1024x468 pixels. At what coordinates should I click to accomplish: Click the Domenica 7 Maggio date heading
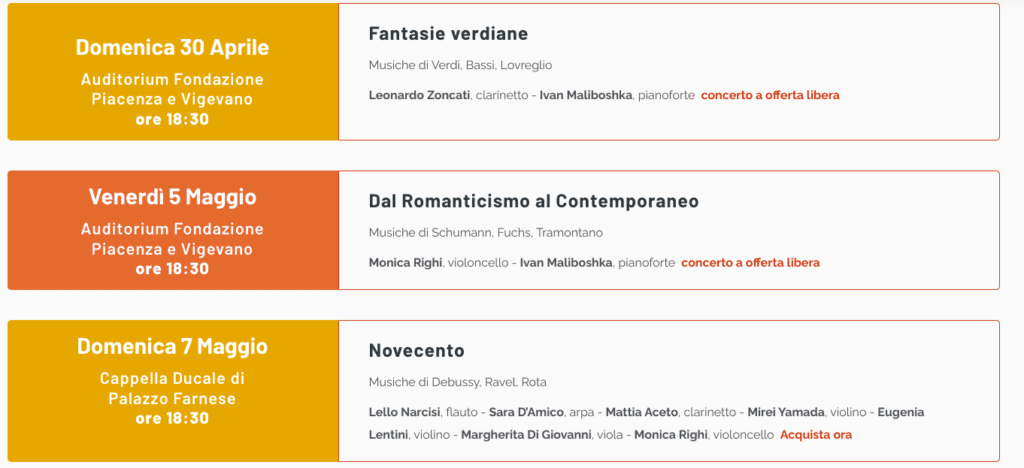pyautogui.click(x=172, y=346)
